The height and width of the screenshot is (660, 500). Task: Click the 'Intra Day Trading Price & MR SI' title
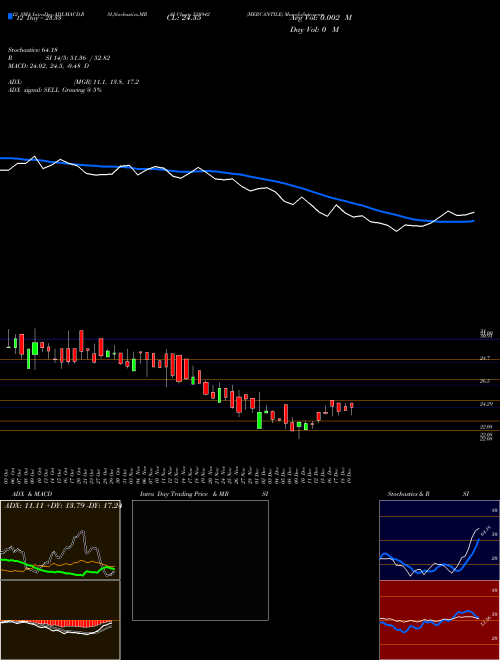(x=204, y=494)
